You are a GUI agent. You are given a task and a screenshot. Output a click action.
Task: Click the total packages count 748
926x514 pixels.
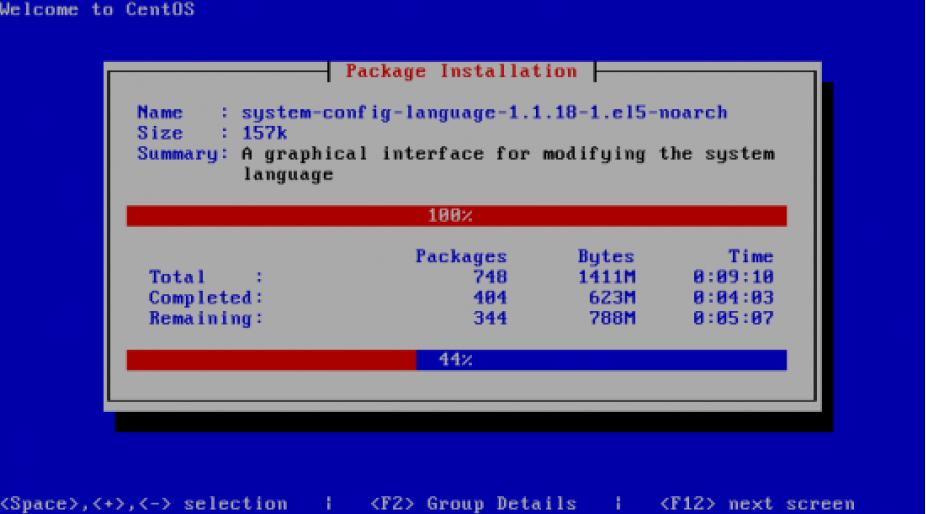click(x=490, y=276)
